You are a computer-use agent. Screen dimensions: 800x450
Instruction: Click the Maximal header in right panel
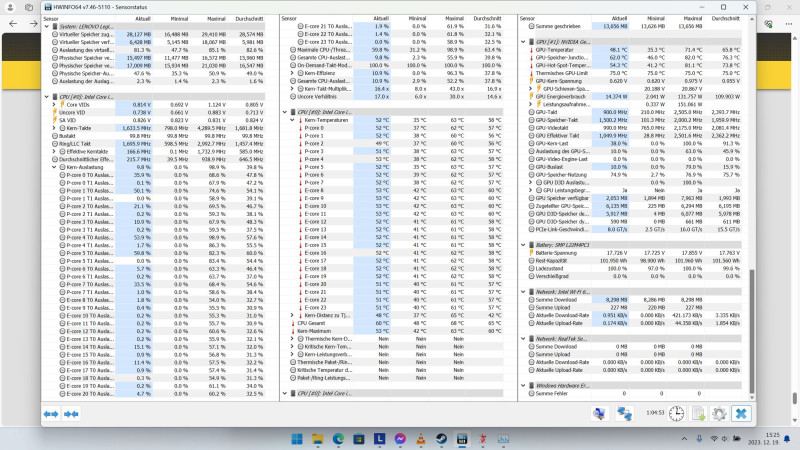(692, 18)
